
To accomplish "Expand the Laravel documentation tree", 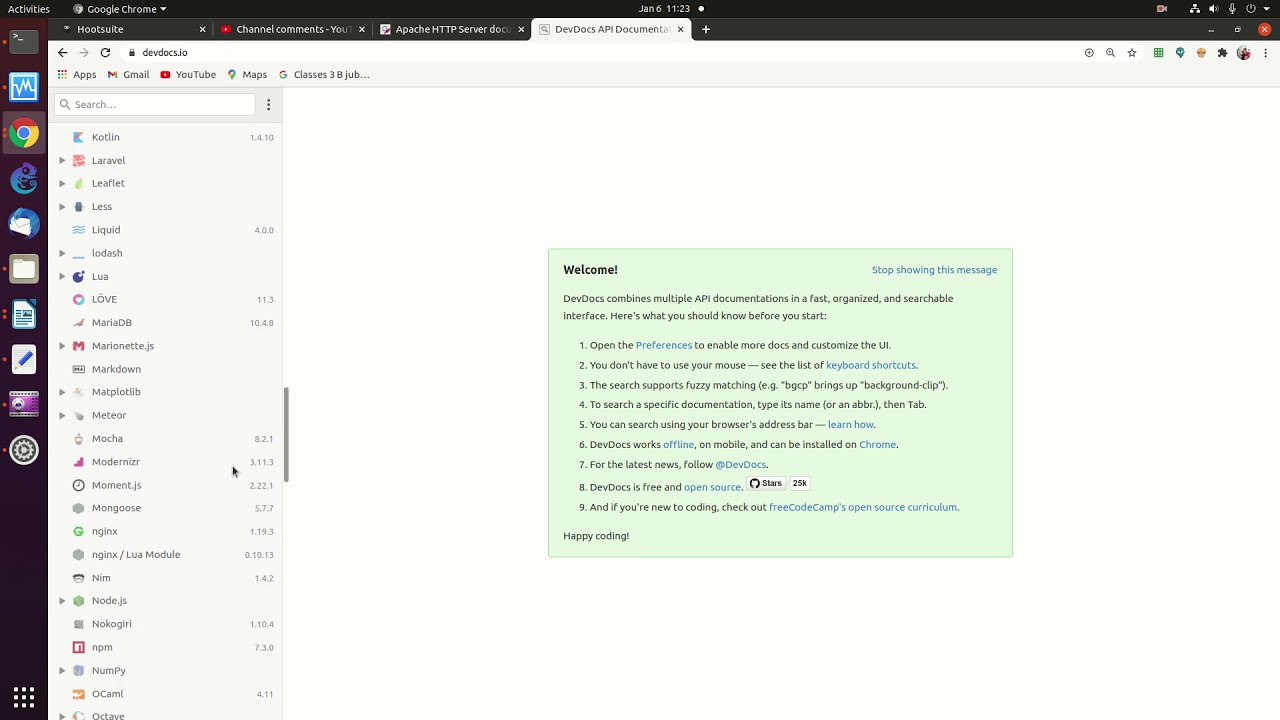I will pyautogui.click(x=62, y=160).
